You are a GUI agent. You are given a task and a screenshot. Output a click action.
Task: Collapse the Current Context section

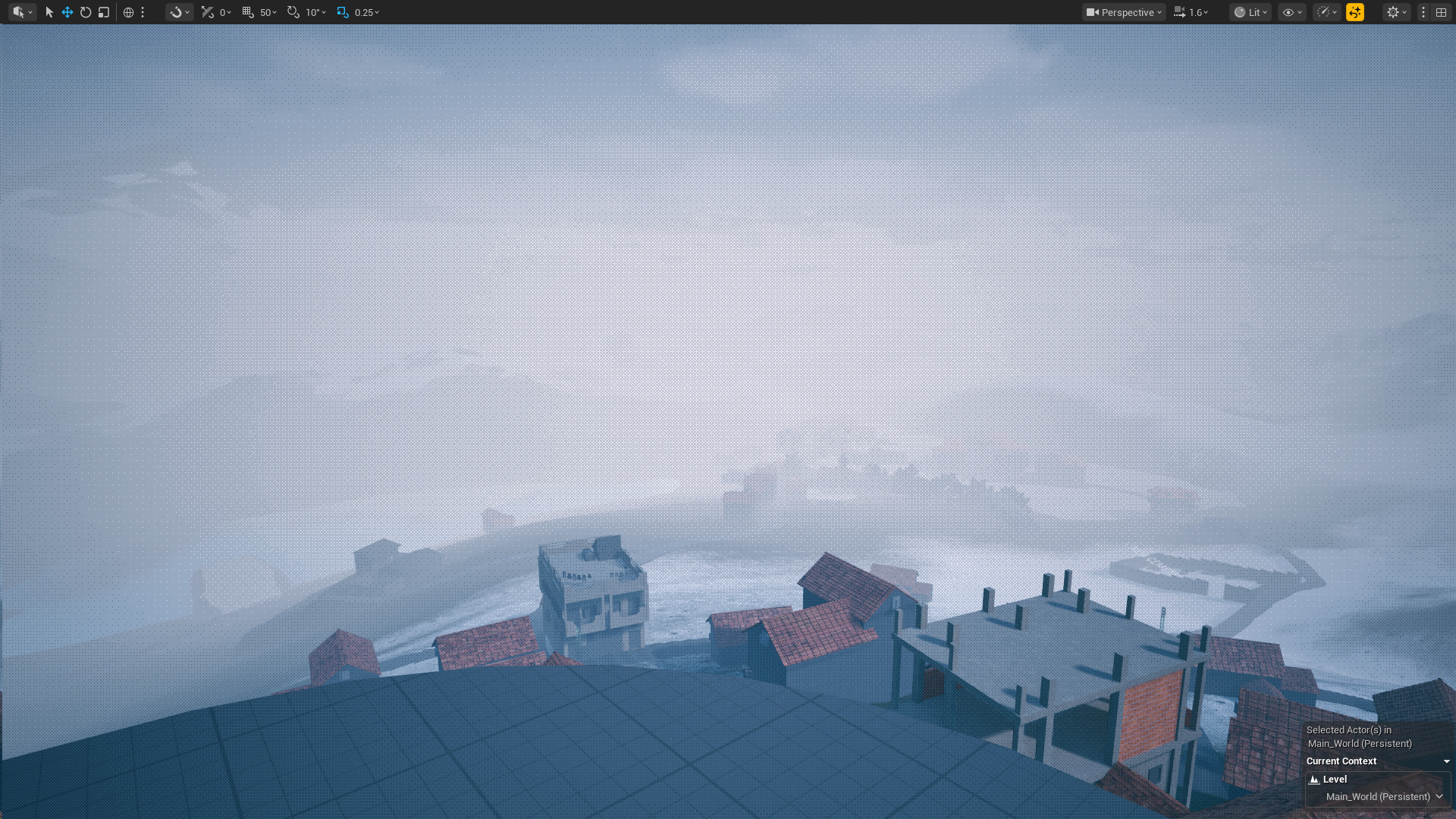(1446, 761)
